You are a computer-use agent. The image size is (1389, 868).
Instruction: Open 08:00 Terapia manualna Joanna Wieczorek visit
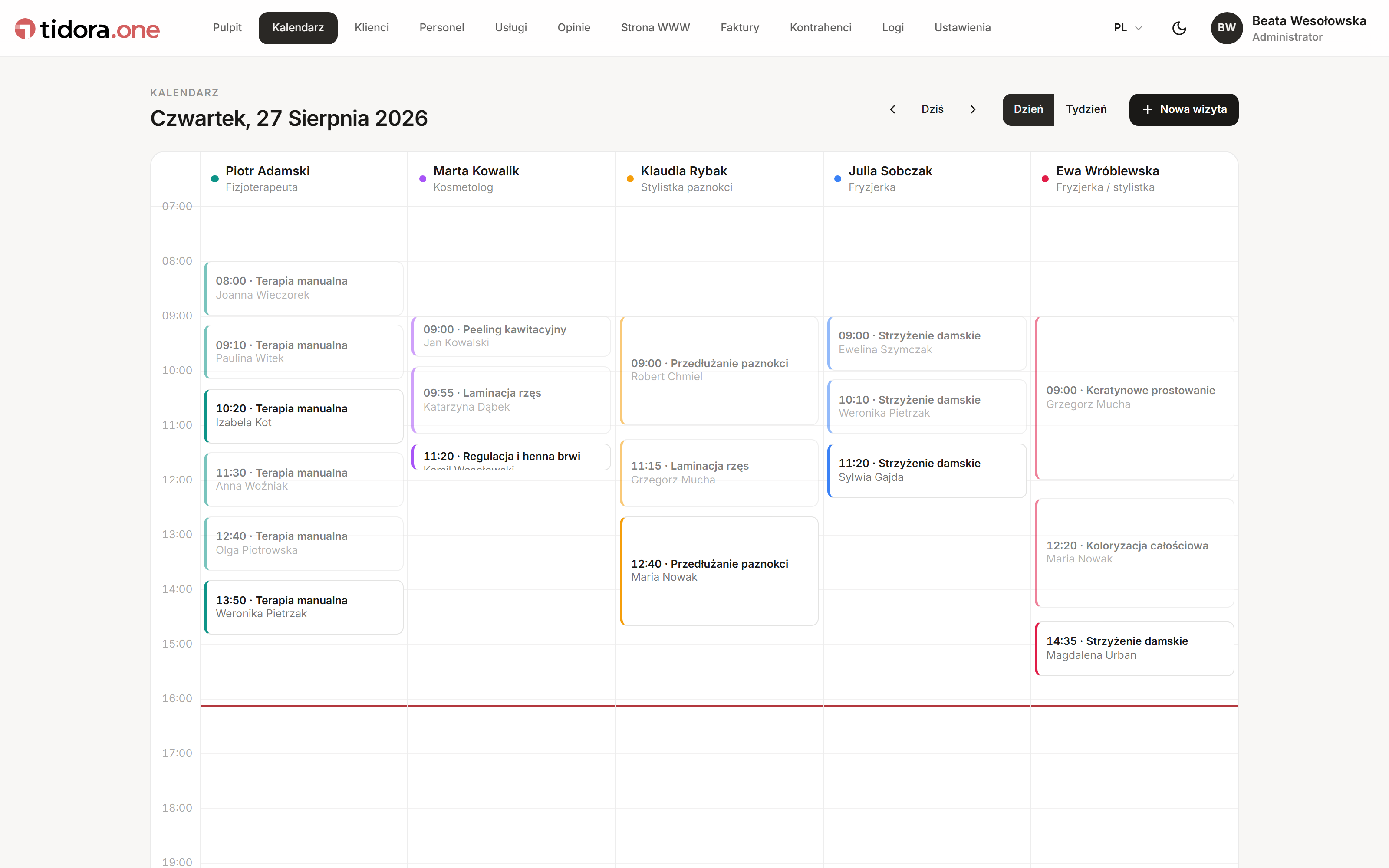click(x=304, y=288)
